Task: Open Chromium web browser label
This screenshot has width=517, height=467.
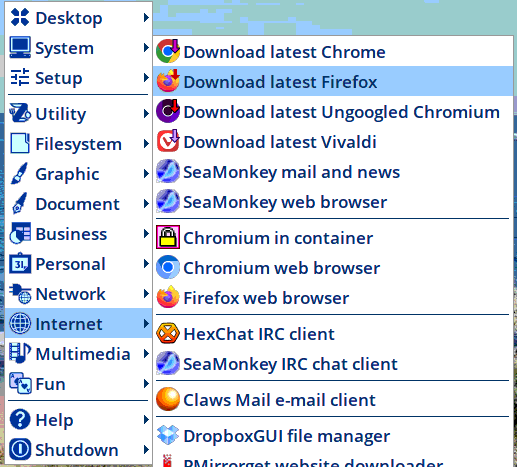Action: [282, 268]
